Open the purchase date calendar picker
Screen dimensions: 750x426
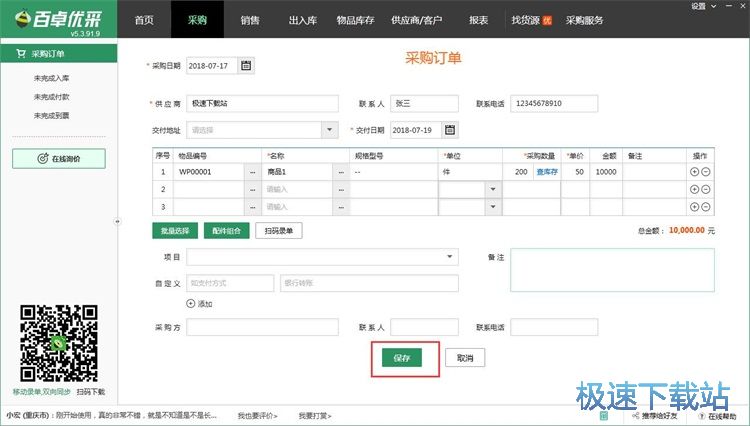[x=246, y=66]
